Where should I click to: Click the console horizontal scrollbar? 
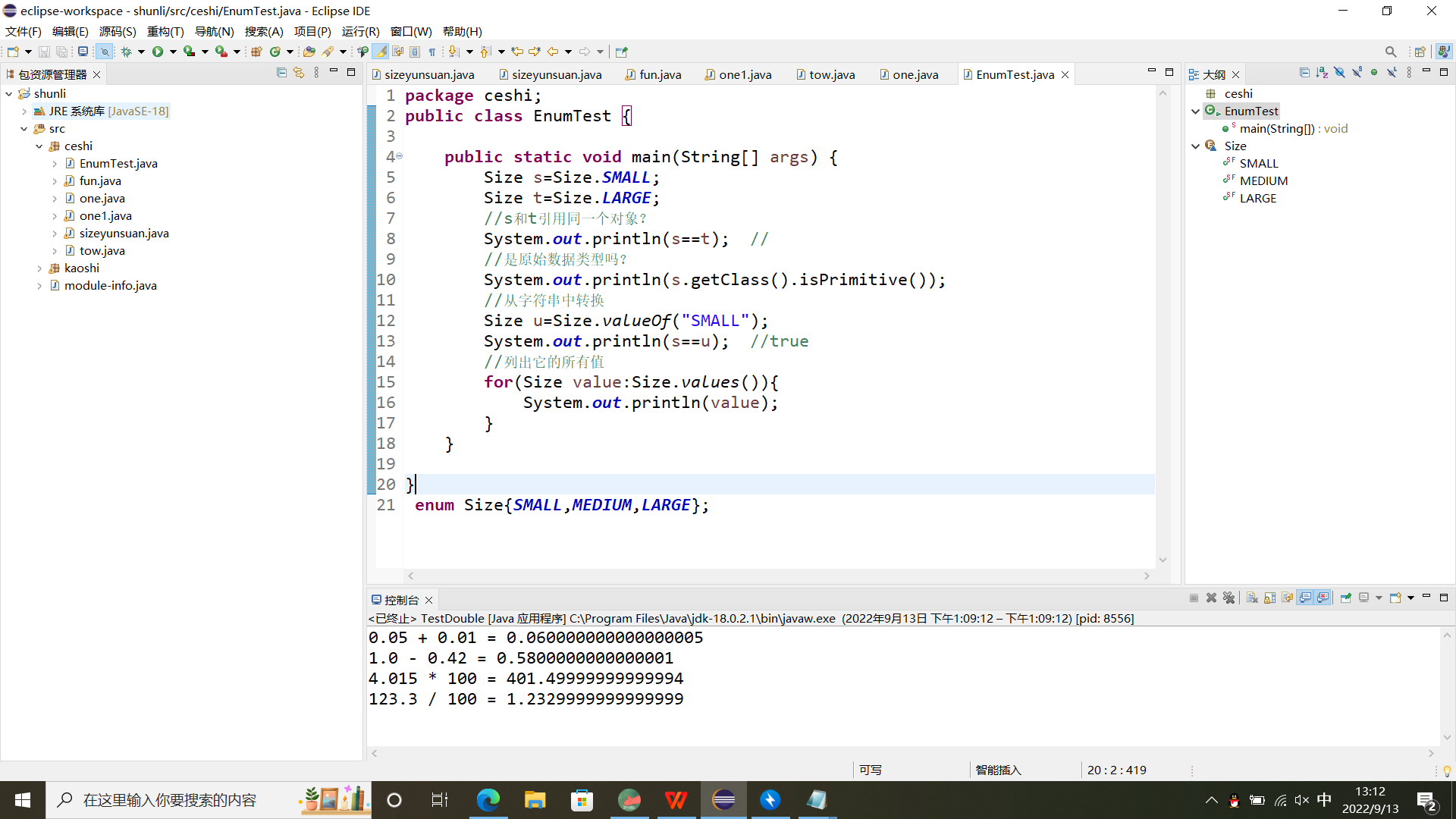click(x=902, y=754)
